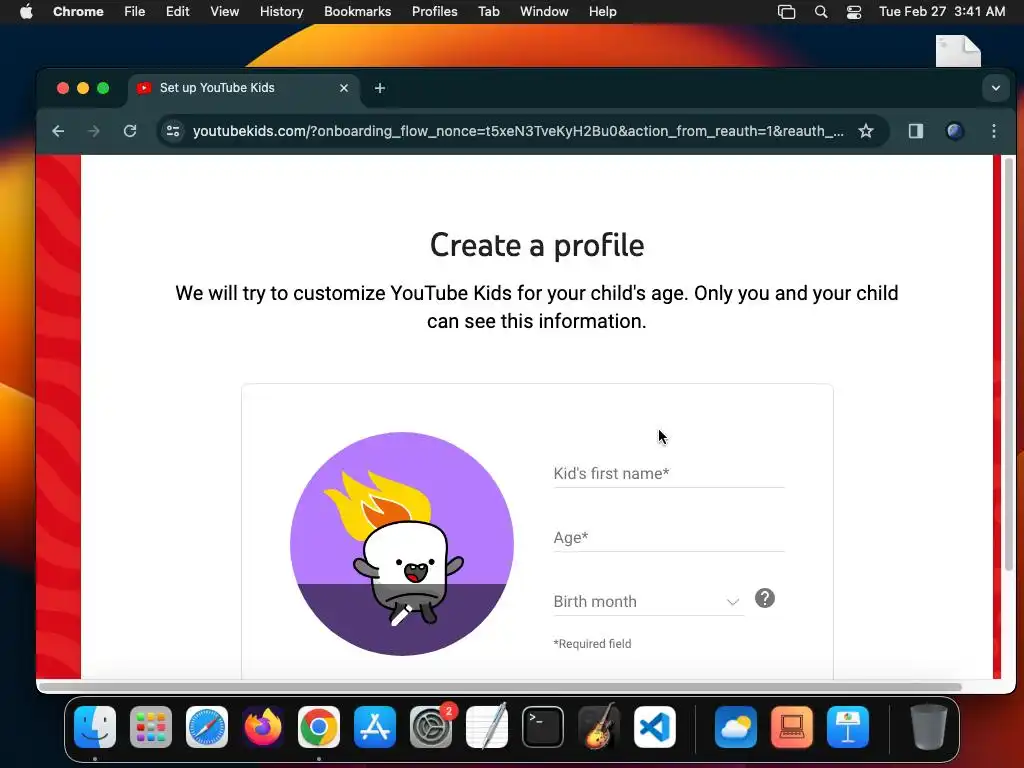This screenshot has width=1024, height=768.
Task: Open the Chrome profile avatar
Action: 955,131
